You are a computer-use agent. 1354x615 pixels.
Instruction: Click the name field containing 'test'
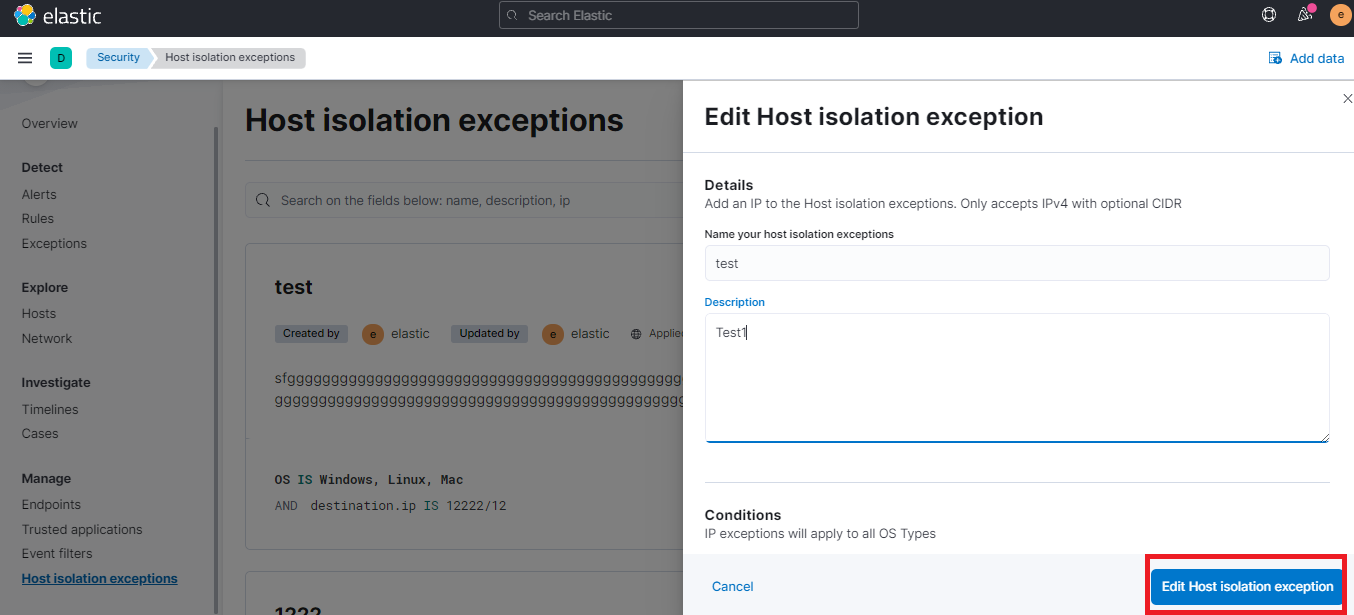[x=1017, y=263]
